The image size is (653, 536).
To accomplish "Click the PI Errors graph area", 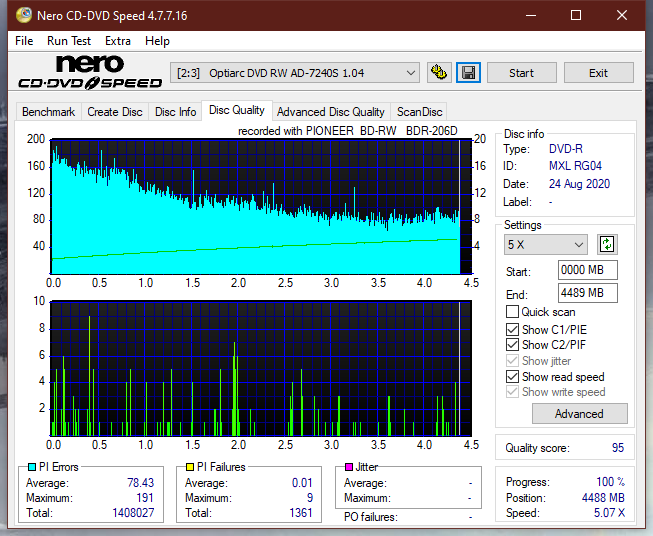I will pyautogui.click(x=261, y=207).
